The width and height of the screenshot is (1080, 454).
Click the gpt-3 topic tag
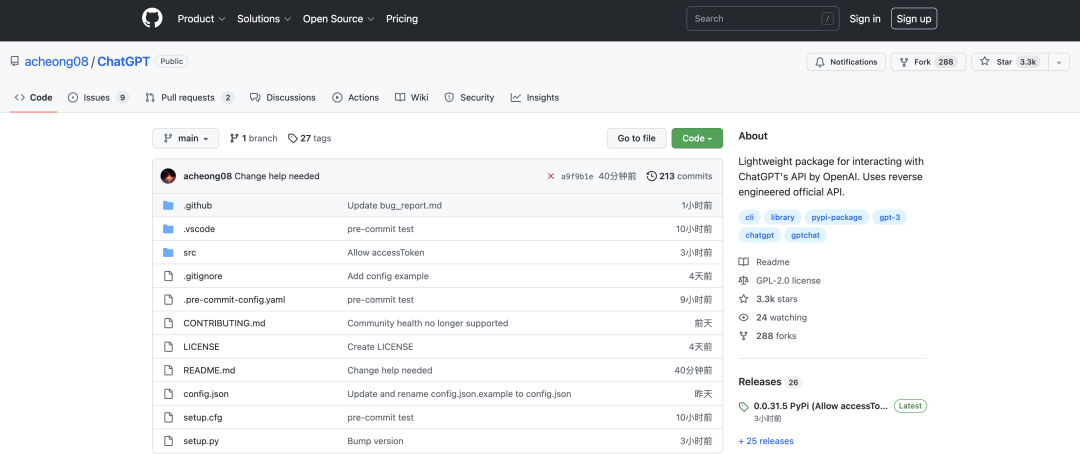coord(890,217)
